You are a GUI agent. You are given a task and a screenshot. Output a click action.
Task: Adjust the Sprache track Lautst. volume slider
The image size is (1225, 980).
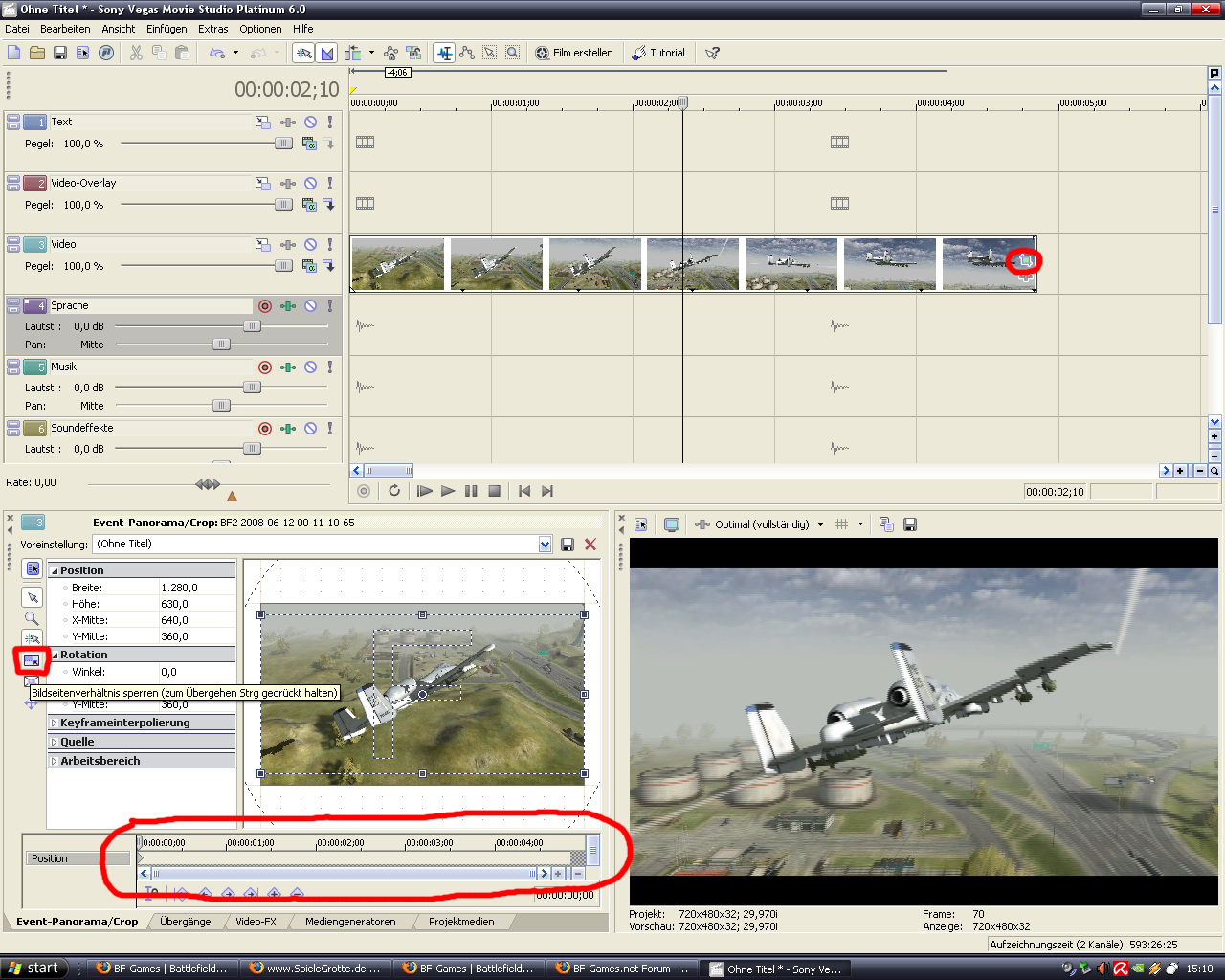tap(252, 326)
